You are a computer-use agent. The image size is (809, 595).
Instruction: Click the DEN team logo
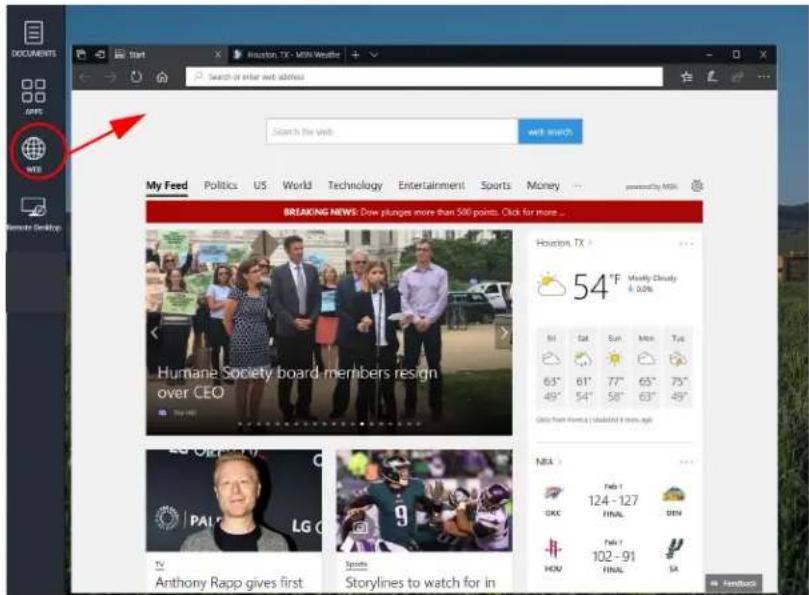(x=673, y=494)
